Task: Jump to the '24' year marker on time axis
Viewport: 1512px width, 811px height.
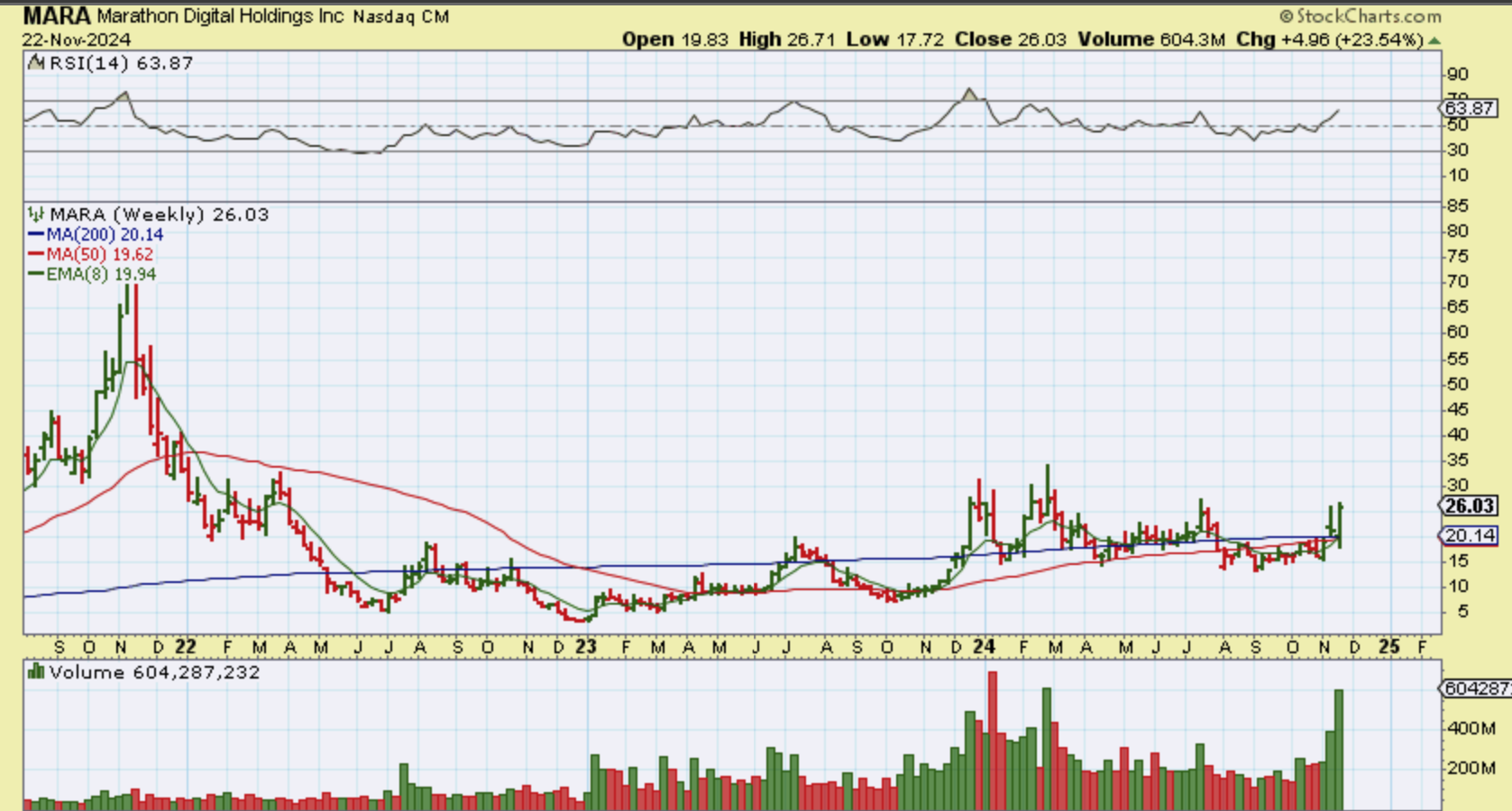Action: 985,646
